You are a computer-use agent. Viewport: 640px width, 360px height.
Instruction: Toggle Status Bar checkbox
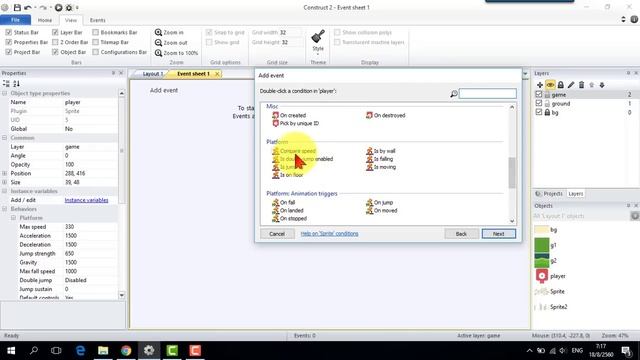click(x=9, y=32)
